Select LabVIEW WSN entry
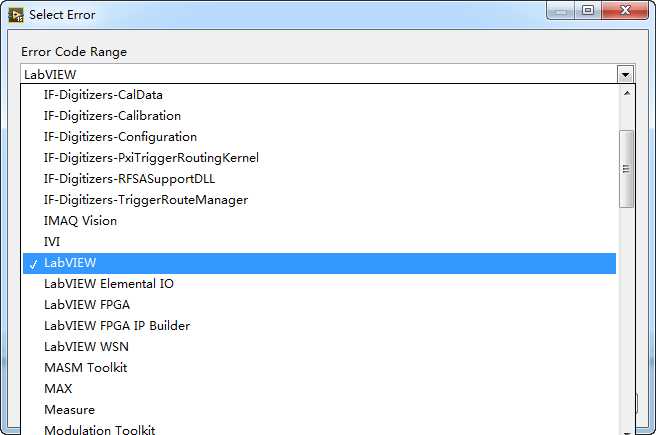Screen dimensions: 656x435 tap(319, 347)
